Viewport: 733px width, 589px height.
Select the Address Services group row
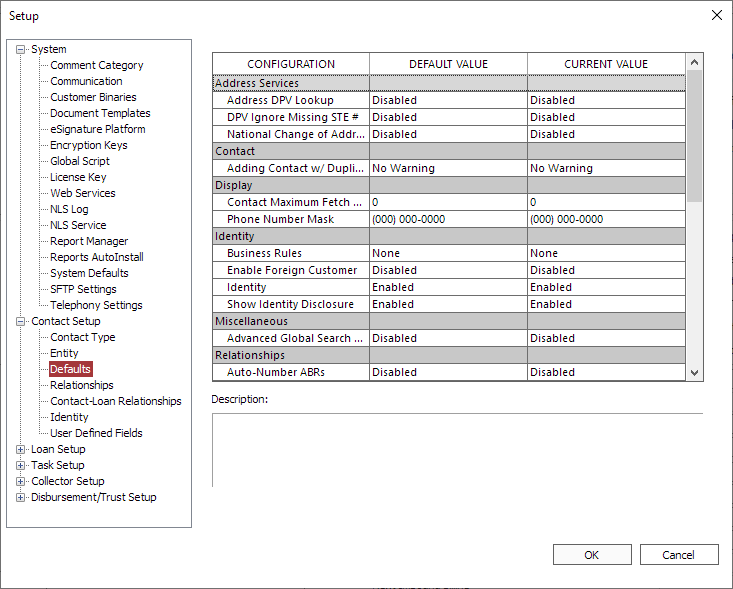(x=449, y=83)
